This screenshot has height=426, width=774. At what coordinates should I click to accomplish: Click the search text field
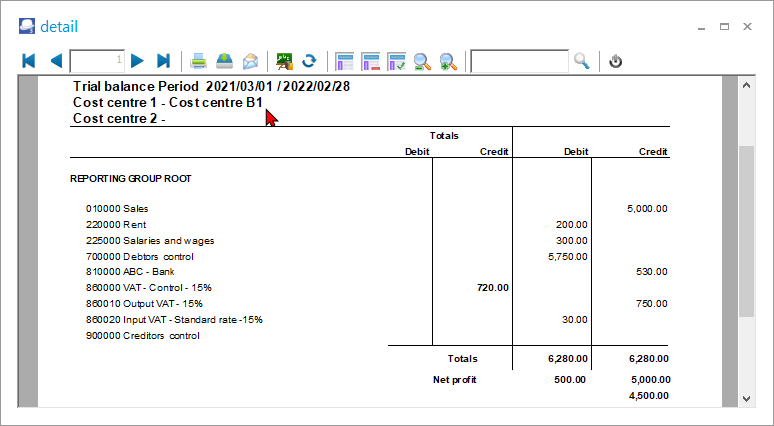(x=519, y=61)
